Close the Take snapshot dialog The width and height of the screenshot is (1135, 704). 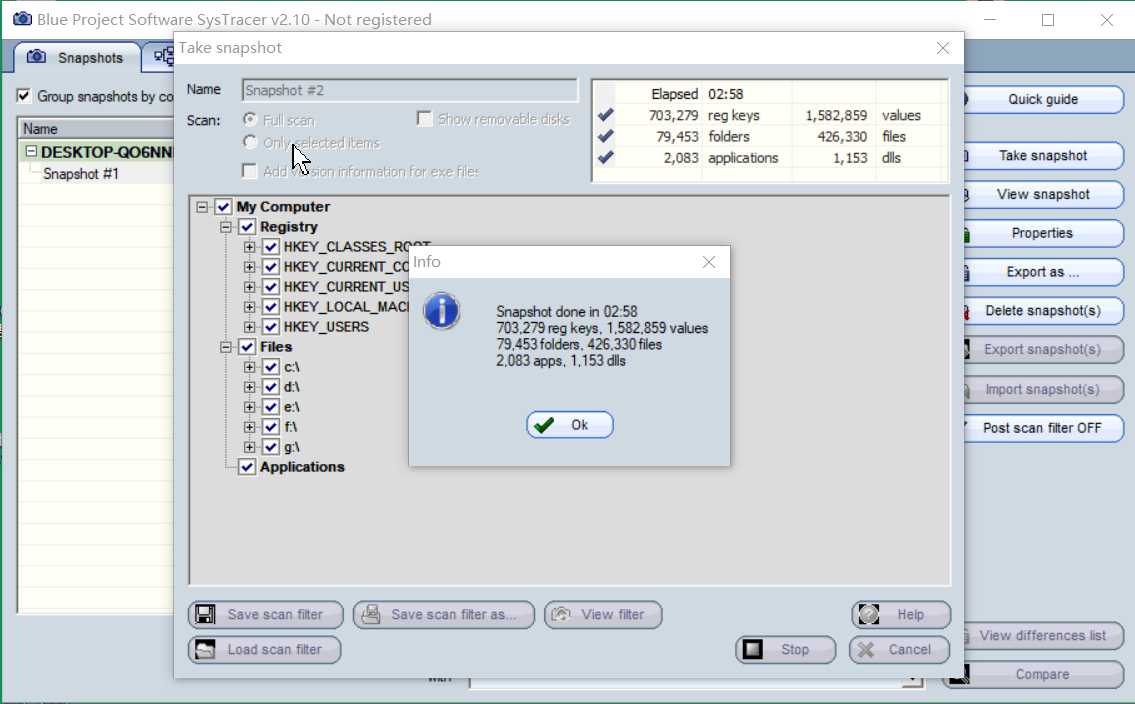pos(942,48)
